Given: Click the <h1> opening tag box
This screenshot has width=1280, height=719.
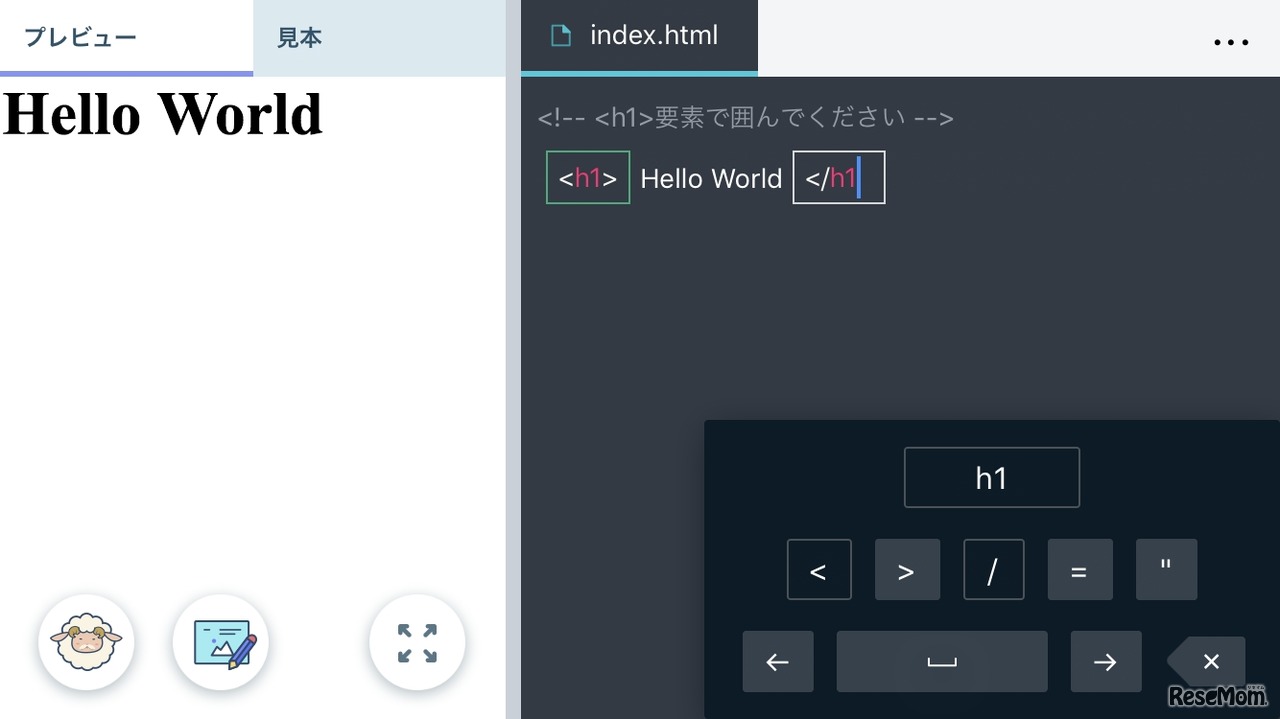Looking at the screenshot, I should pos(587,177).
